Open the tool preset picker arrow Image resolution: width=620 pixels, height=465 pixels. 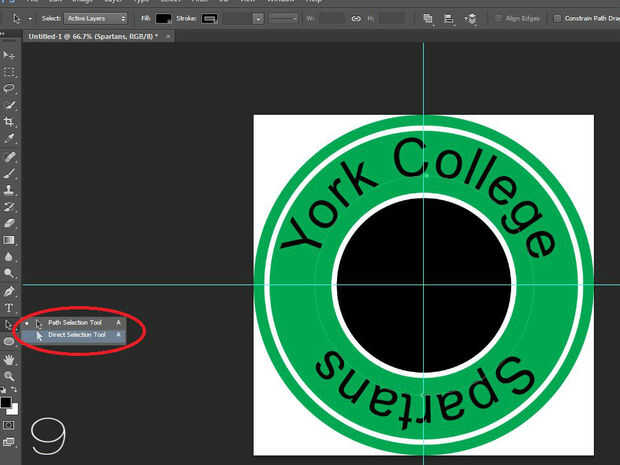pos(30,19)
